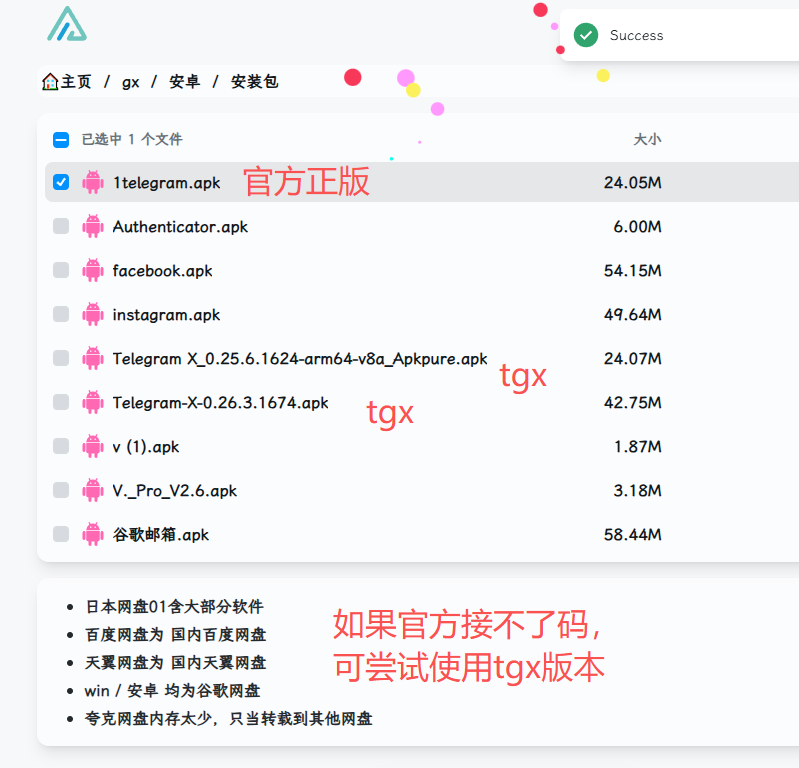Screen dimensions: 799x768
Task: Tick the checkbox for Telegram-X-0.26.3.1674.apk
Action: [61, 402]
